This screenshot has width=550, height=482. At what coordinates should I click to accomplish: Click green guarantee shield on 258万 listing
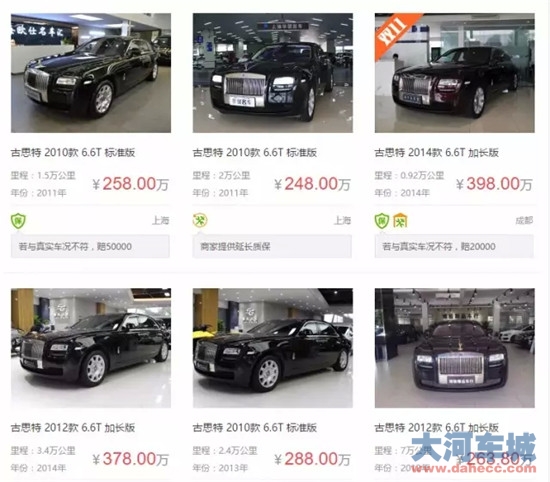click(18, 221)
